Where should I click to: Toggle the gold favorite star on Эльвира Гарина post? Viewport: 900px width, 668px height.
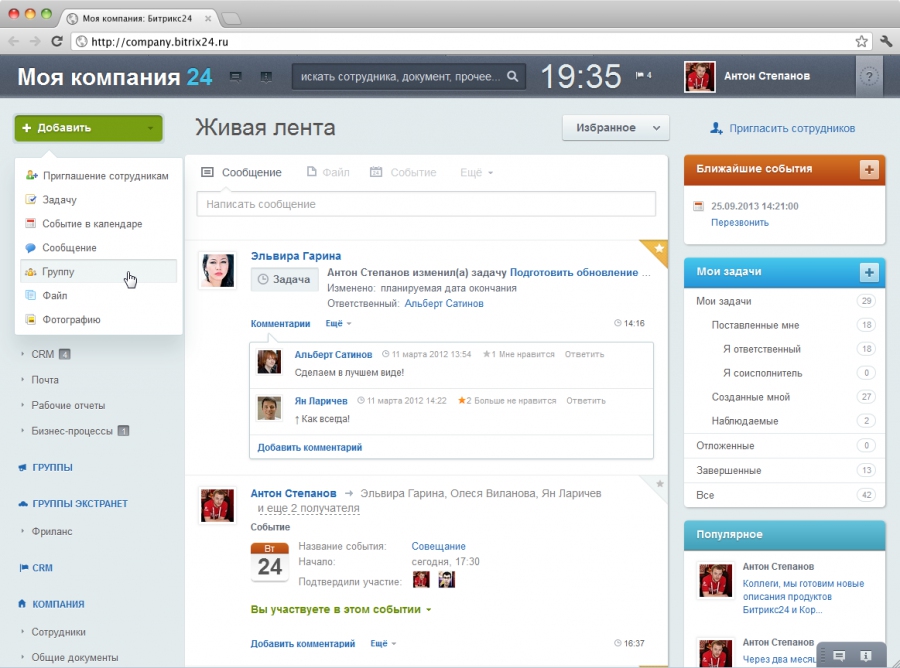[658, 248]
